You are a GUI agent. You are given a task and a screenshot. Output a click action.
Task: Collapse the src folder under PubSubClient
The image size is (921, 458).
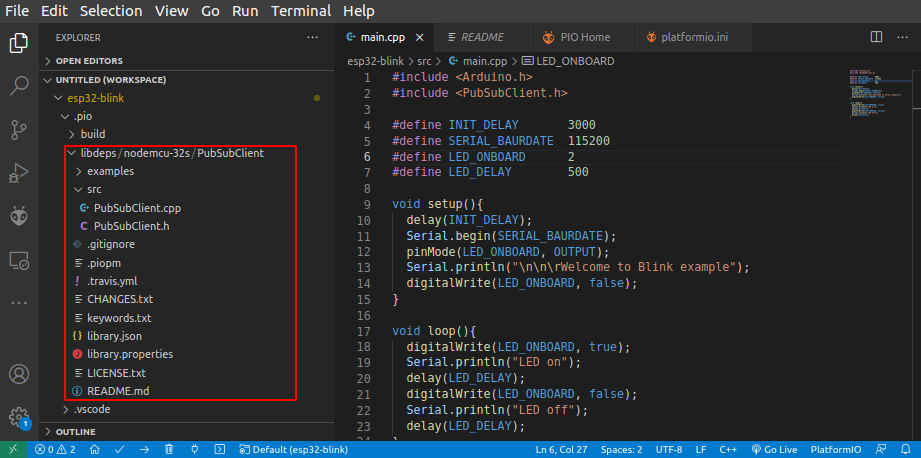click(x=187, y=190)
